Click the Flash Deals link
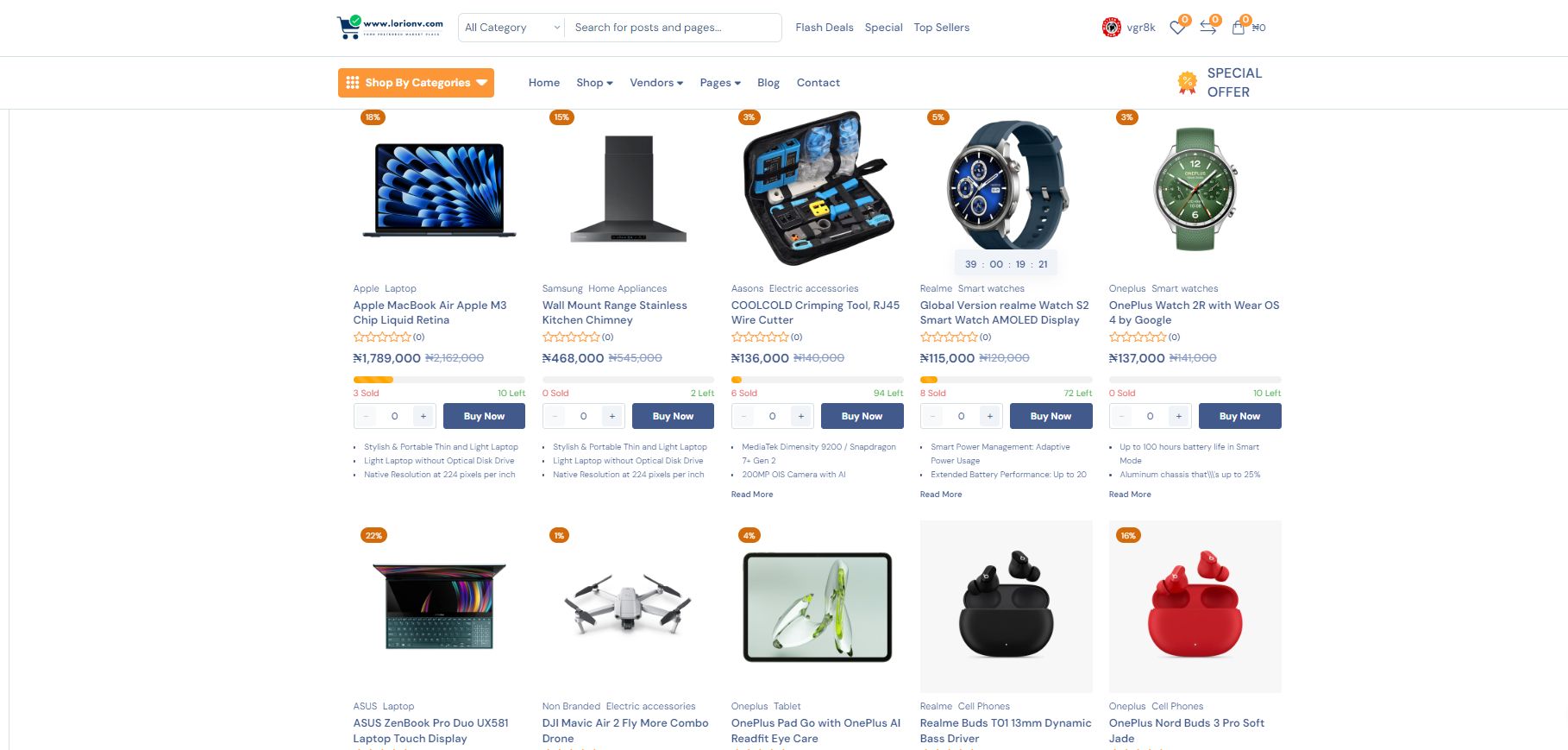This screenshot has width=1568, height=750. click(825, 28)
